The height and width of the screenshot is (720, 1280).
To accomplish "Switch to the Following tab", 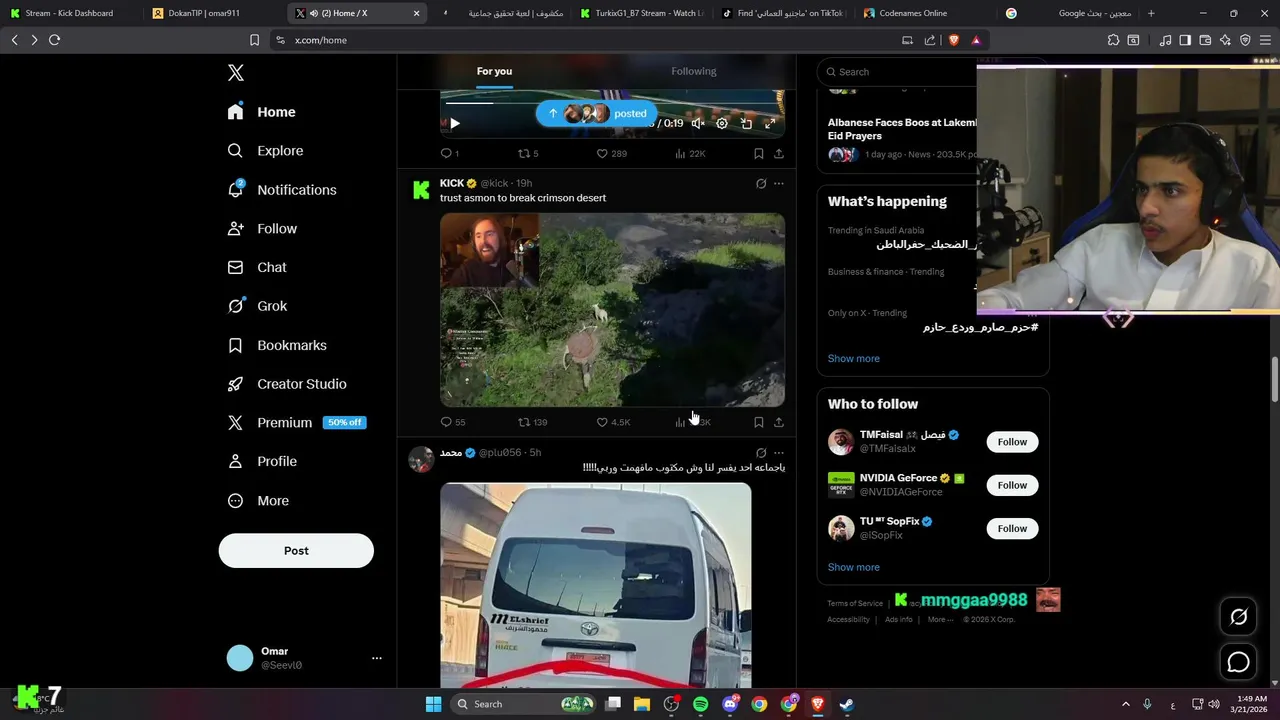I will click(x=694, y=71).
